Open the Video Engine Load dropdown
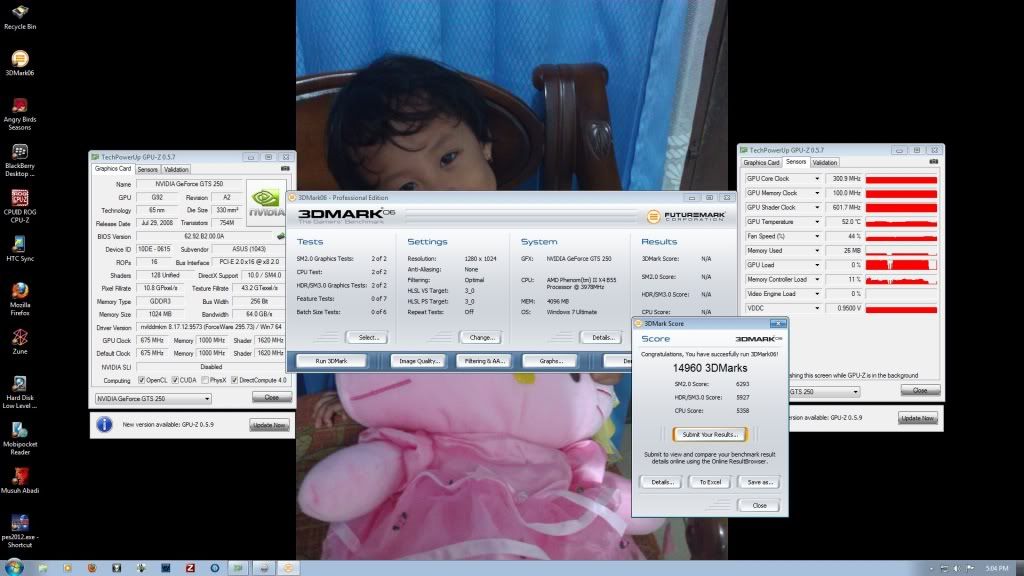 (816, 293)
